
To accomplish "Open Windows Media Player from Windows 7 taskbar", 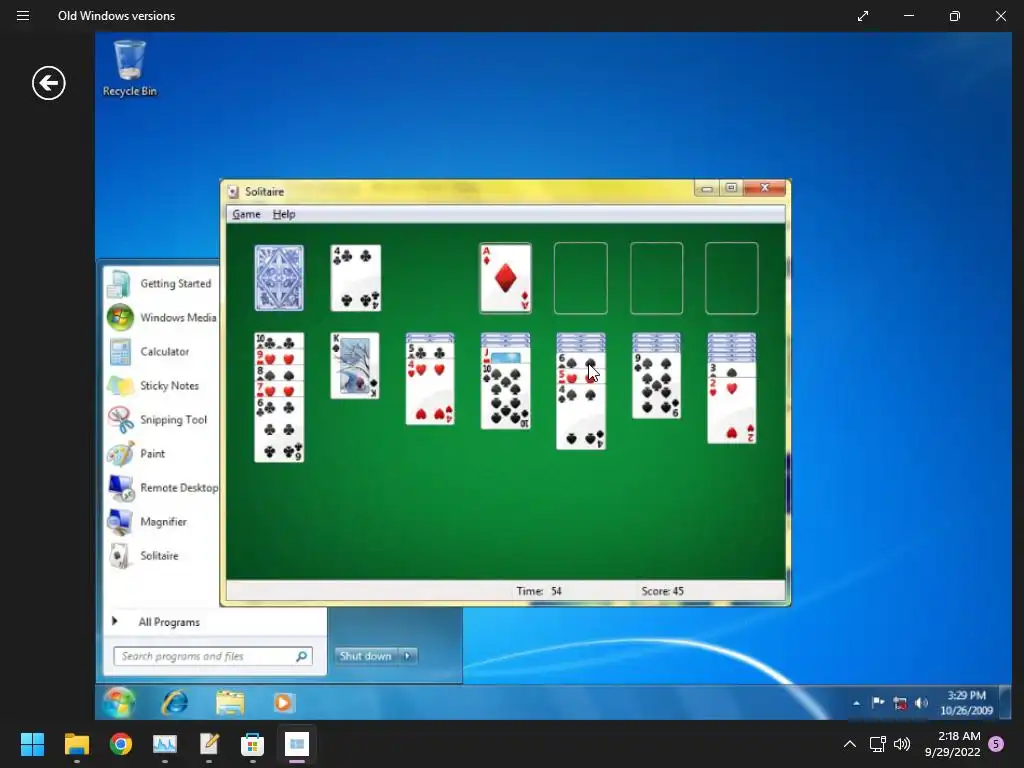I will pos(283,703).
